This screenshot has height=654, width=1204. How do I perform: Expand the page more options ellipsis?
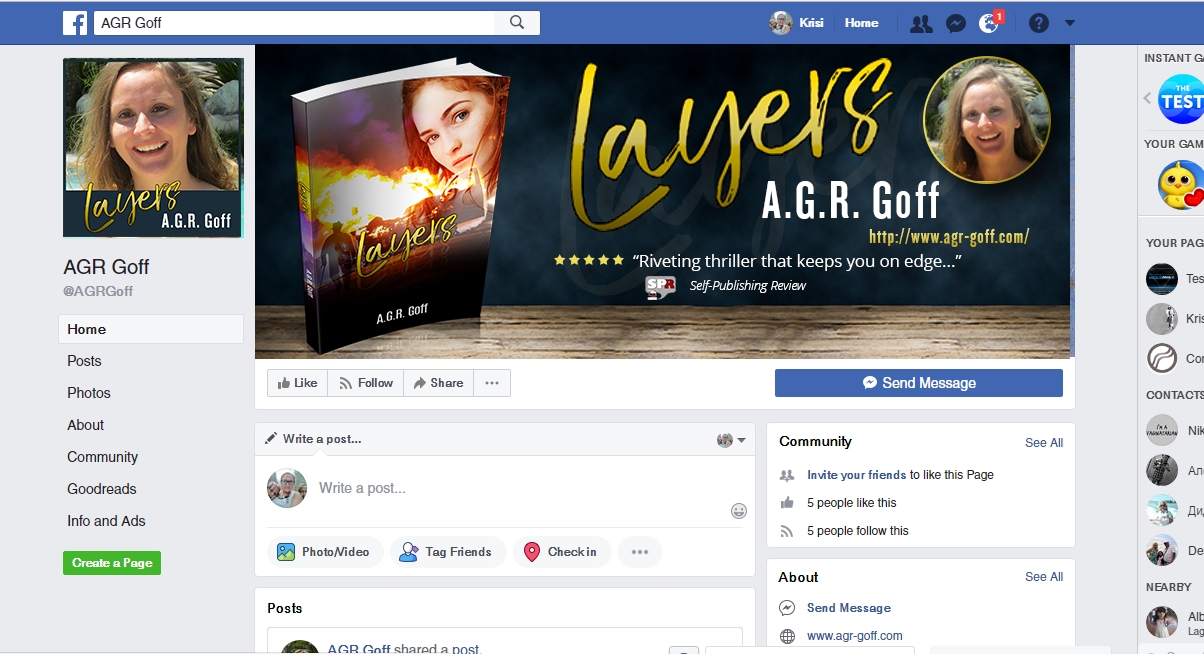(x=491, y=382)
